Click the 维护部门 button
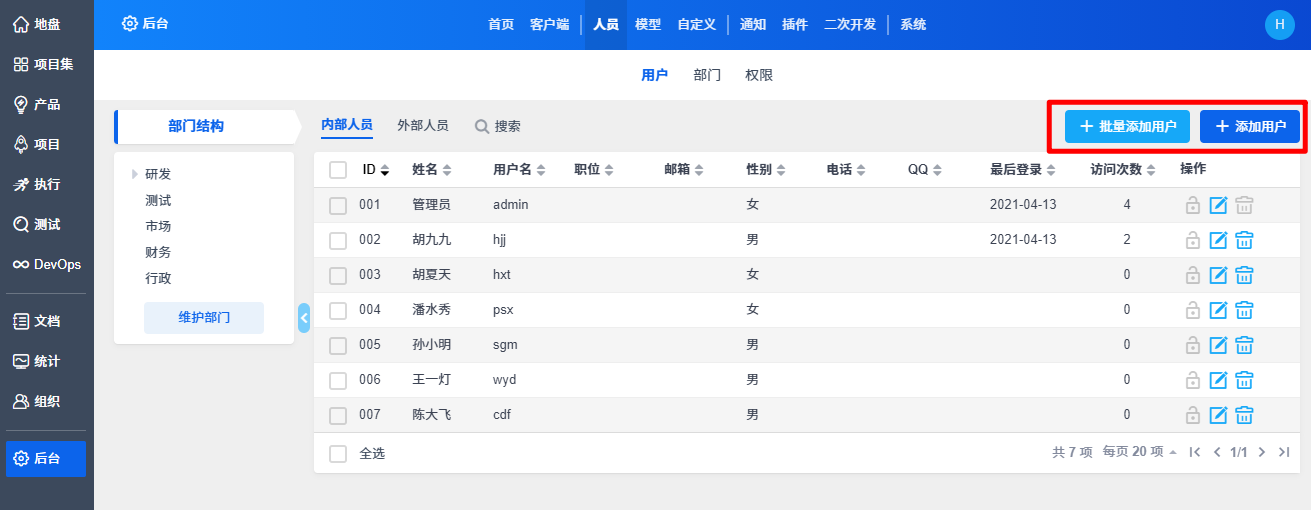The image size is (1311, 510). coord(204,318)
